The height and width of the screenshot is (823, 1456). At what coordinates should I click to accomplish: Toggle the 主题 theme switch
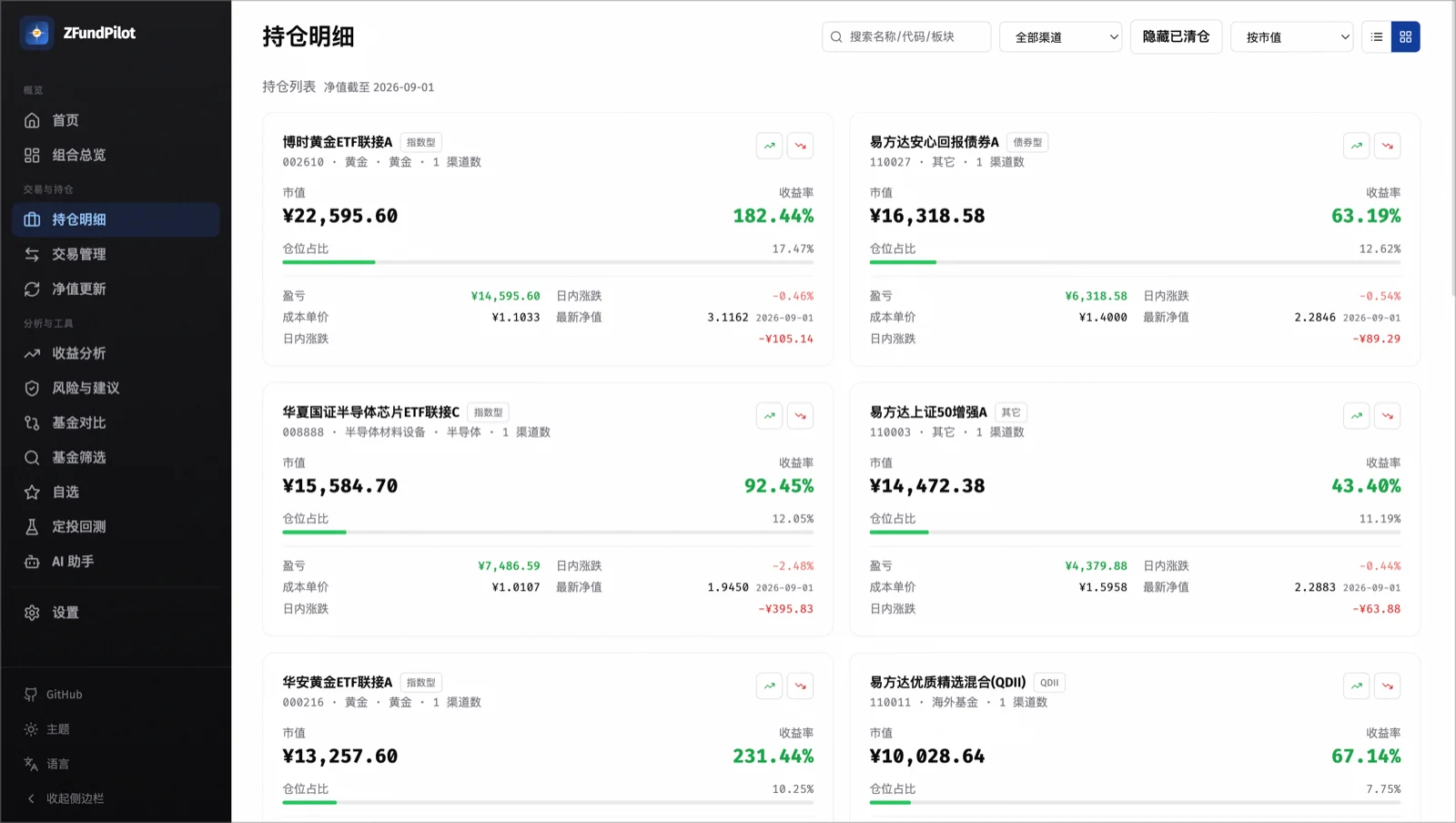116,729
